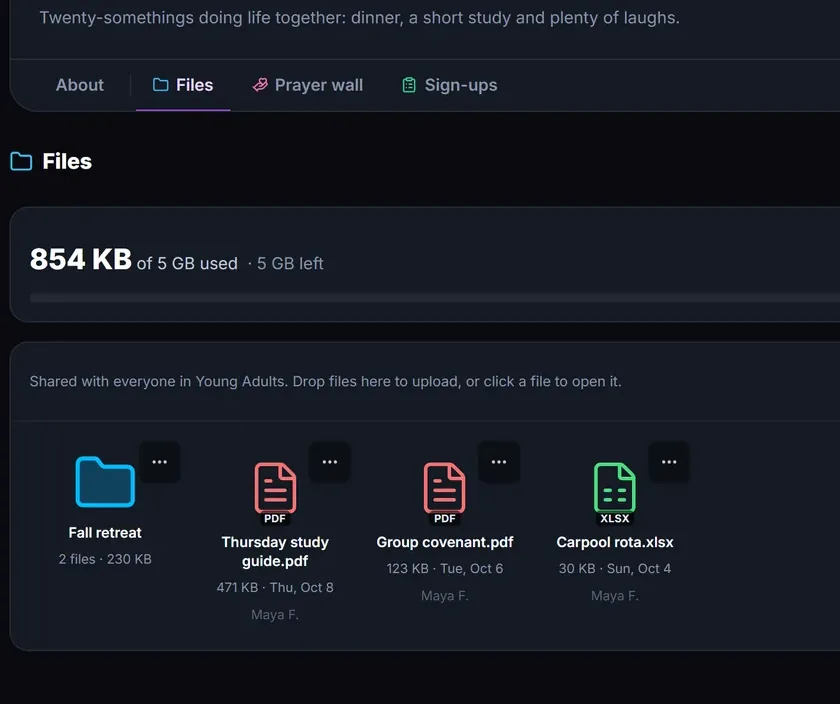Open Group covenant PDF file icon

[445, 493]
